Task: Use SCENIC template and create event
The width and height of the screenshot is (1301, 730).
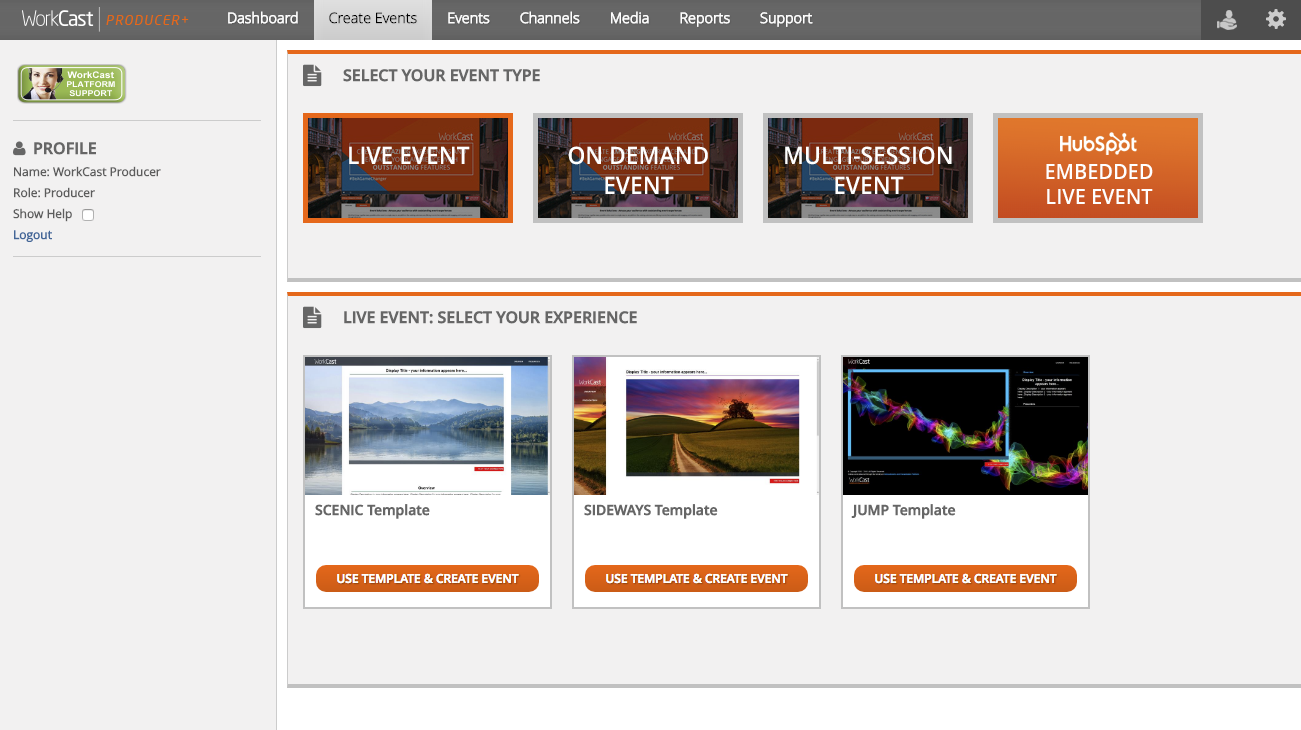Action: [427, 578]
